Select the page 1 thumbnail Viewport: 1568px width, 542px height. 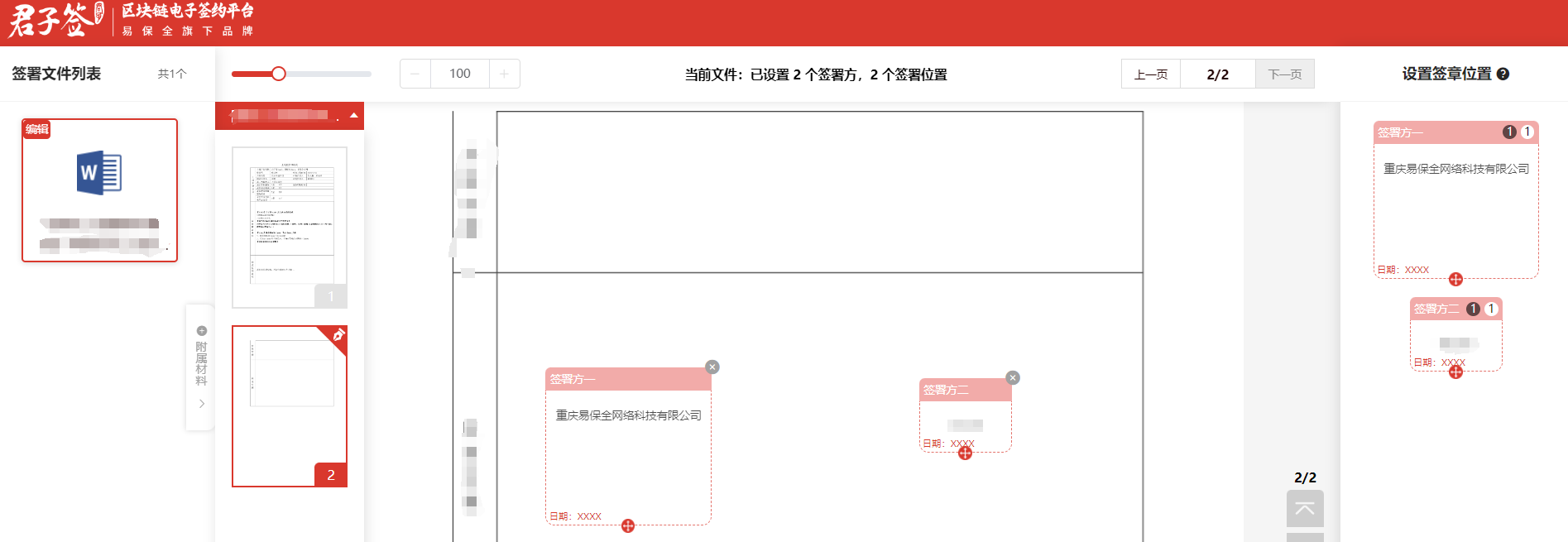[290, 227]
